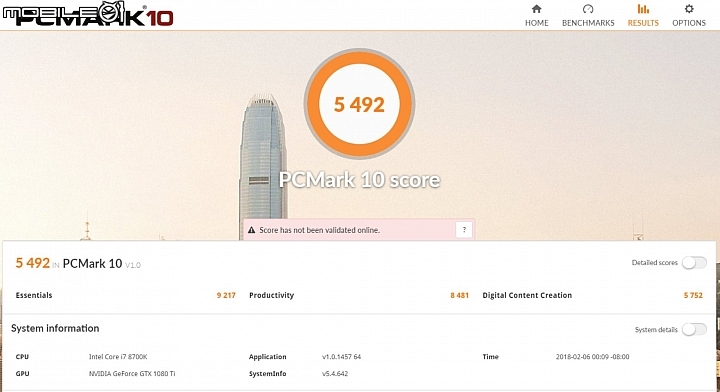The width and height of the screenshot is (720, 392).
Task: Switch to the RESULTS tab label
Action: pos(643,23)
